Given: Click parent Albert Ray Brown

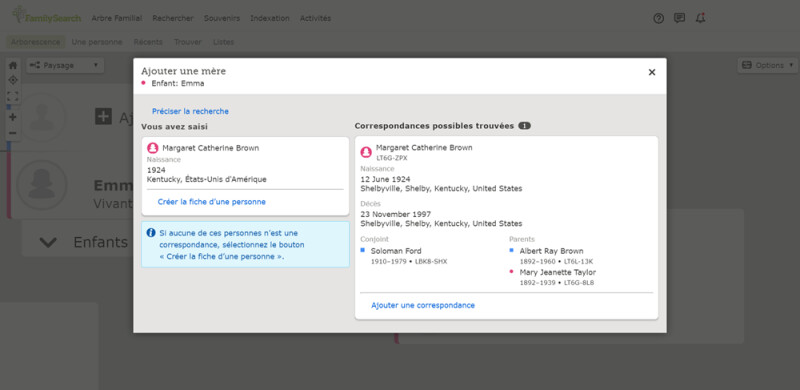Looking at the screenshot, I should click(552, 251).
